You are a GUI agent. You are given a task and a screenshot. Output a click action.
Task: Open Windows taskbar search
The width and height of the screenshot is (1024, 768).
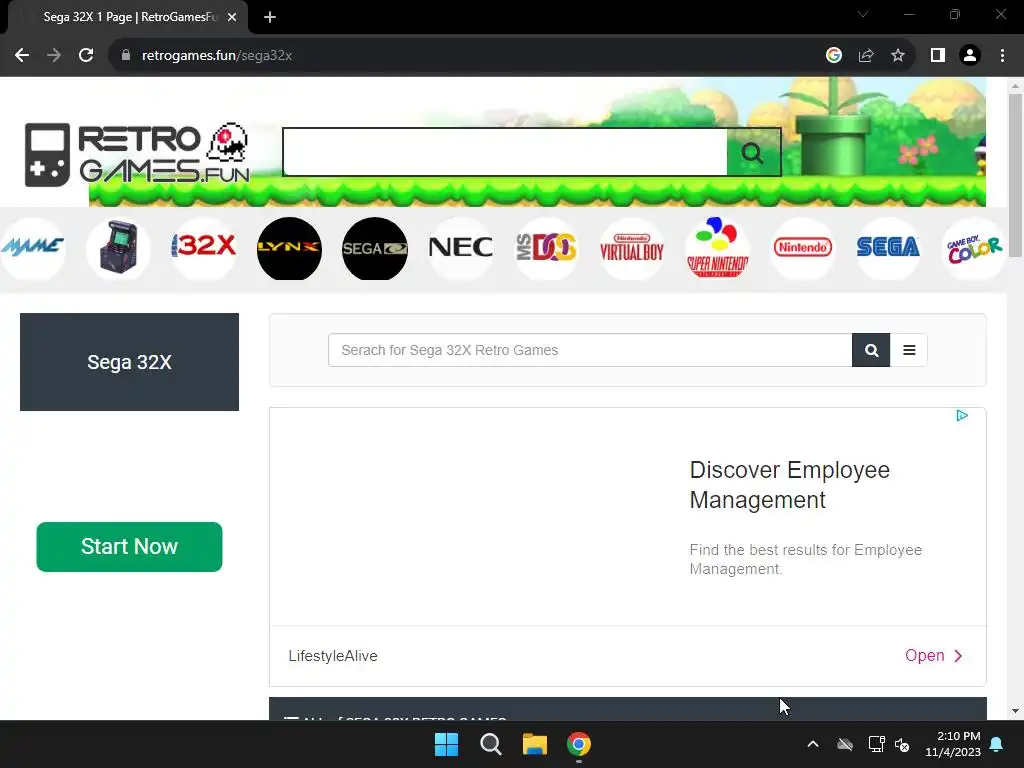tap(490, 744)
